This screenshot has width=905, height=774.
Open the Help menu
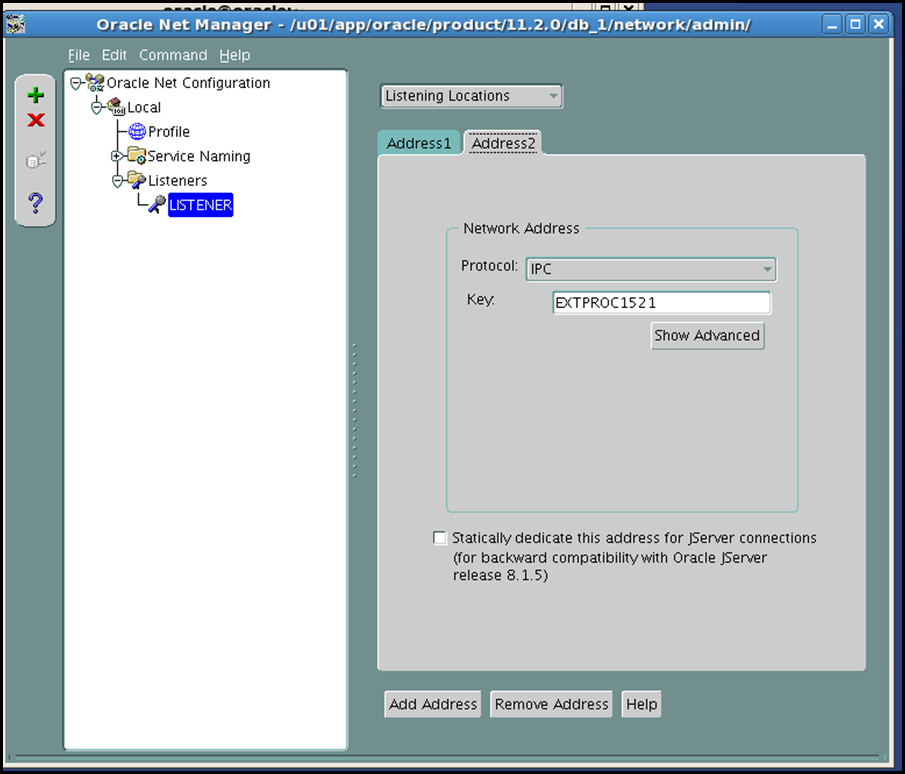pos(234,55)
